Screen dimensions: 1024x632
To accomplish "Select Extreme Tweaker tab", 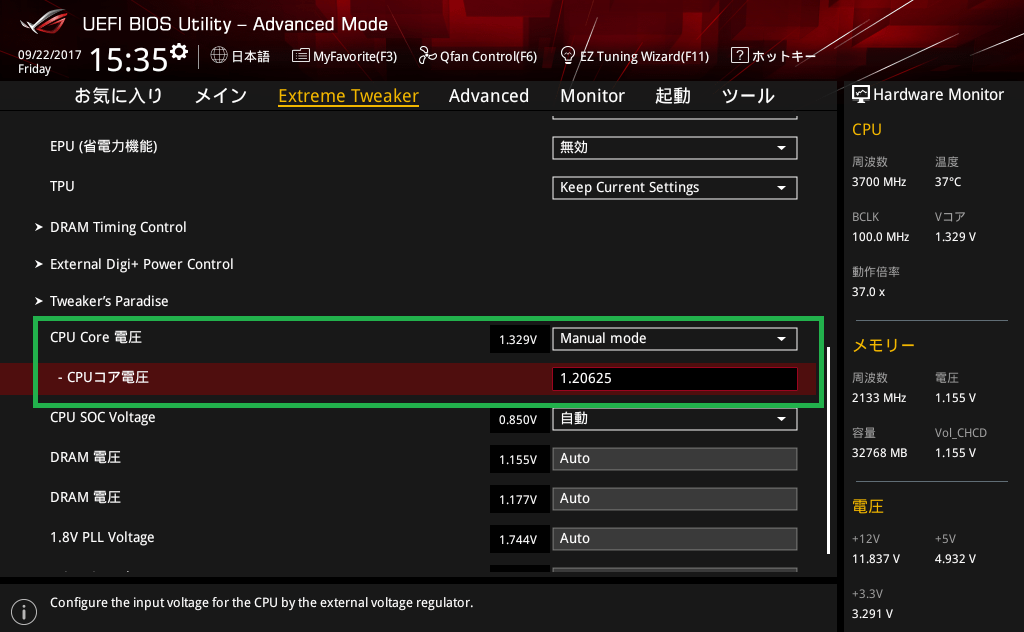I will click(x=348, y=95).
